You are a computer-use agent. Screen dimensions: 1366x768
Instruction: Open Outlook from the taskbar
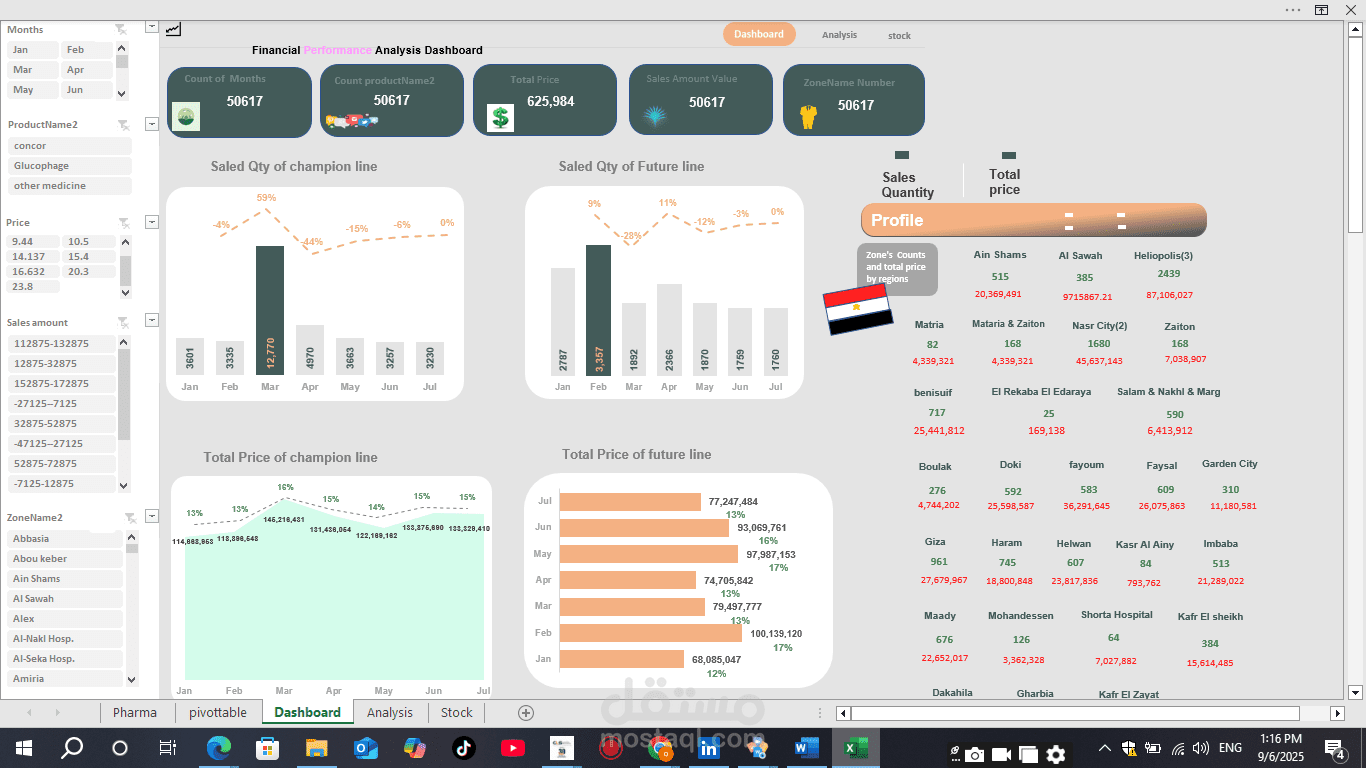pyautogui.click(x=365, y=748)
